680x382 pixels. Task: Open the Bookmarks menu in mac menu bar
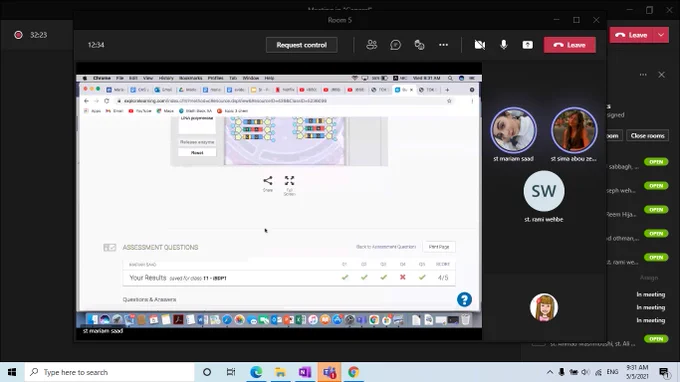coord(191,78)
